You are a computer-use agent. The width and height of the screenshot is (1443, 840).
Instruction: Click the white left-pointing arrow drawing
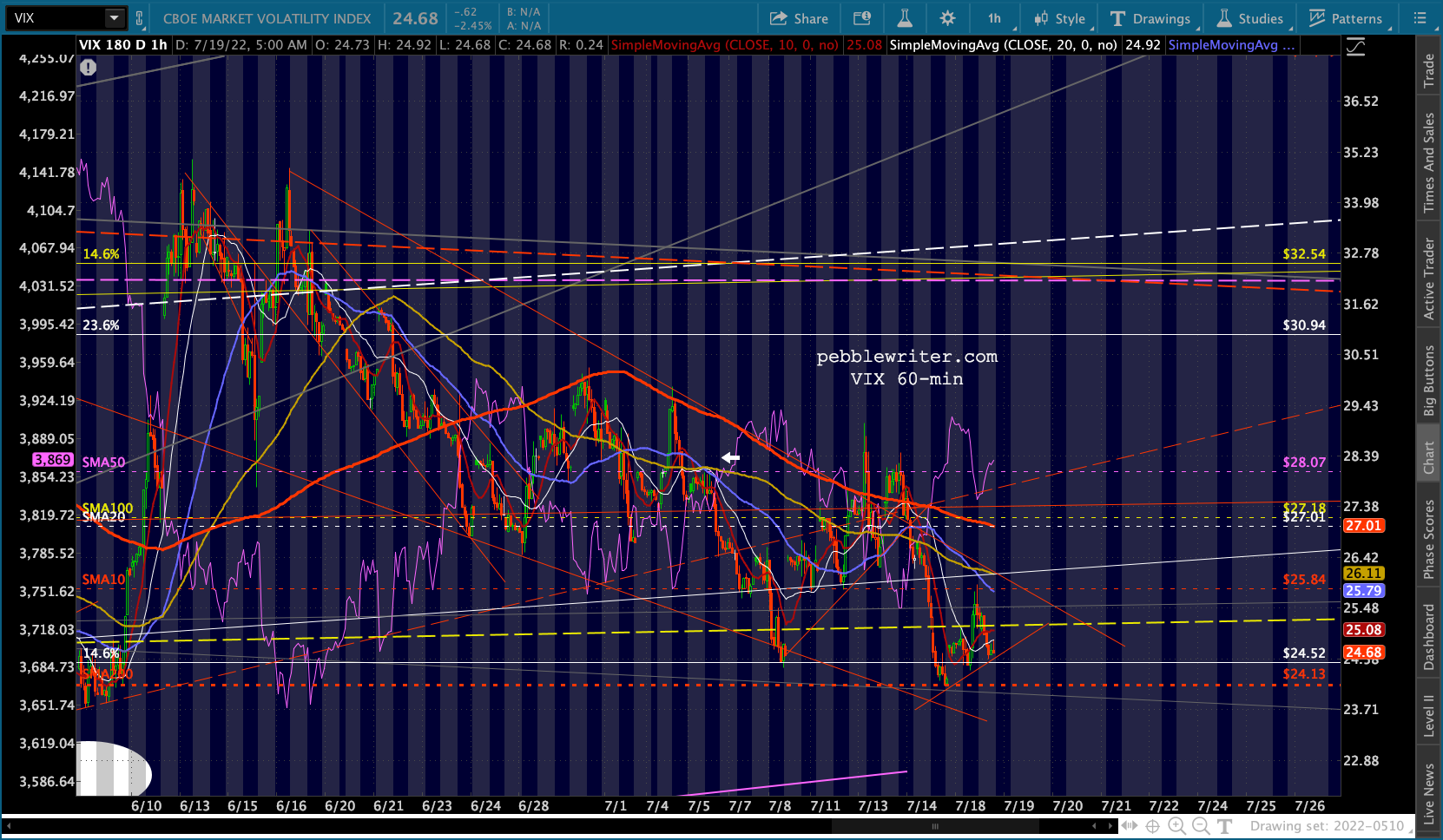pos(730,457)
